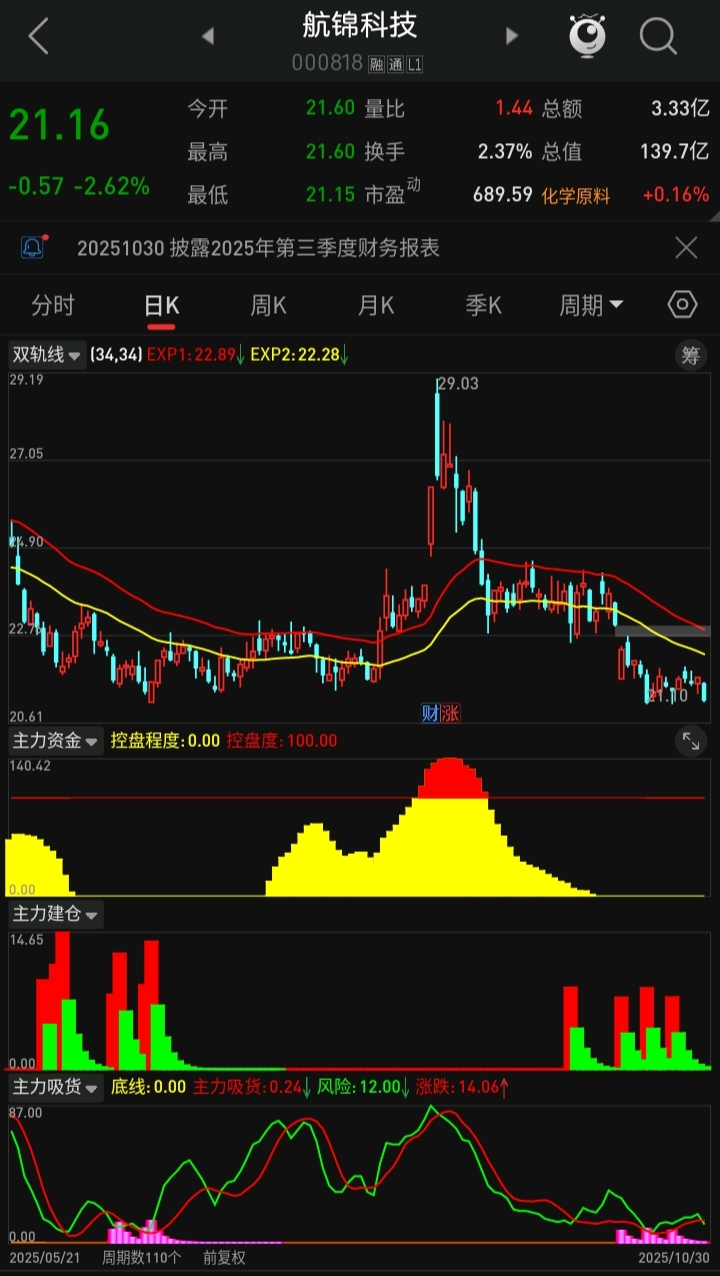Tap stock code 000818

[x=327, y=63]
